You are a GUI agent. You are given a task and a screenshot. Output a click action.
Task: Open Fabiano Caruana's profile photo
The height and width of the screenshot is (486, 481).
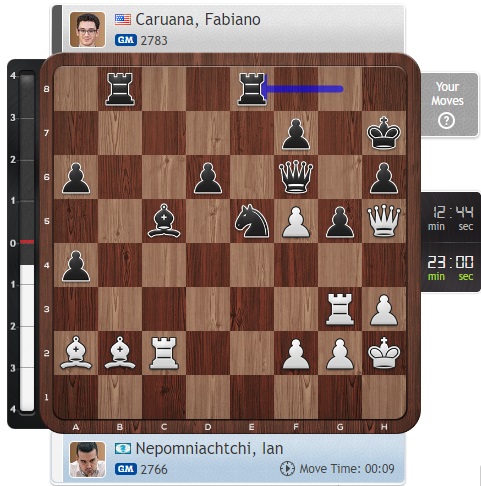87,29
